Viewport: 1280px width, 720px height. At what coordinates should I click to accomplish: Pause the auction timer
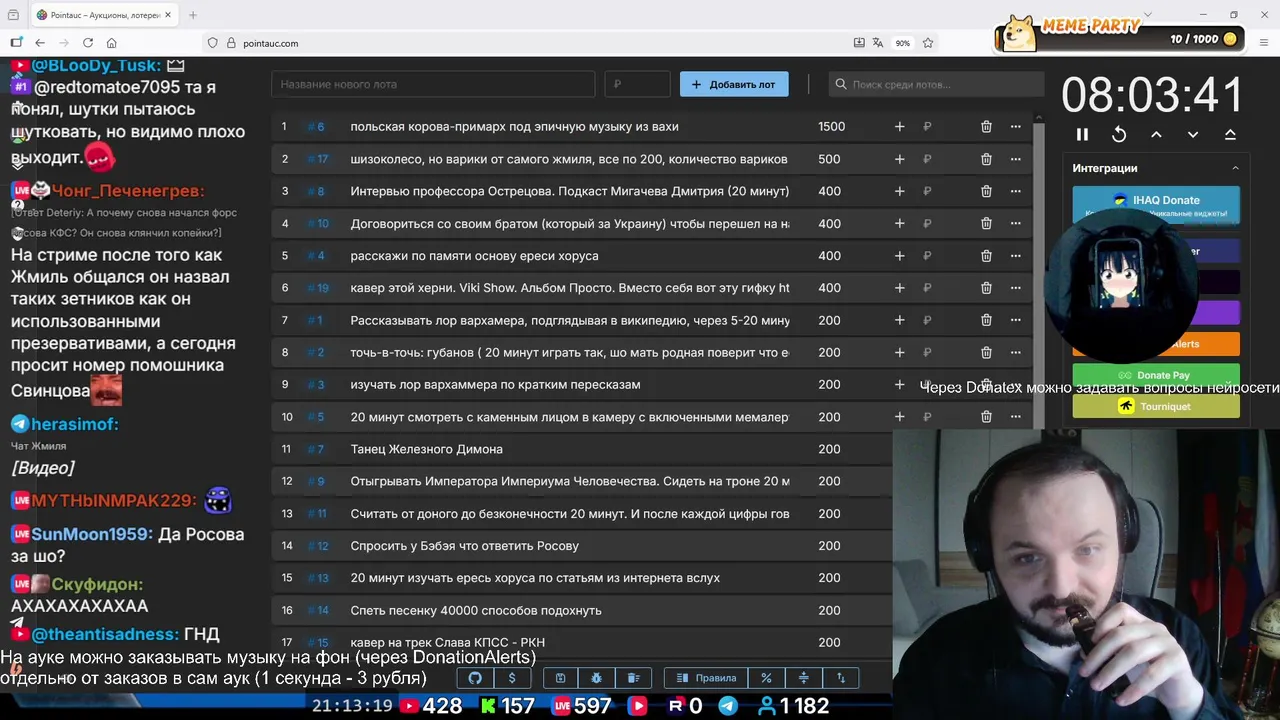pyautogui.click(x=1082, y=134)
